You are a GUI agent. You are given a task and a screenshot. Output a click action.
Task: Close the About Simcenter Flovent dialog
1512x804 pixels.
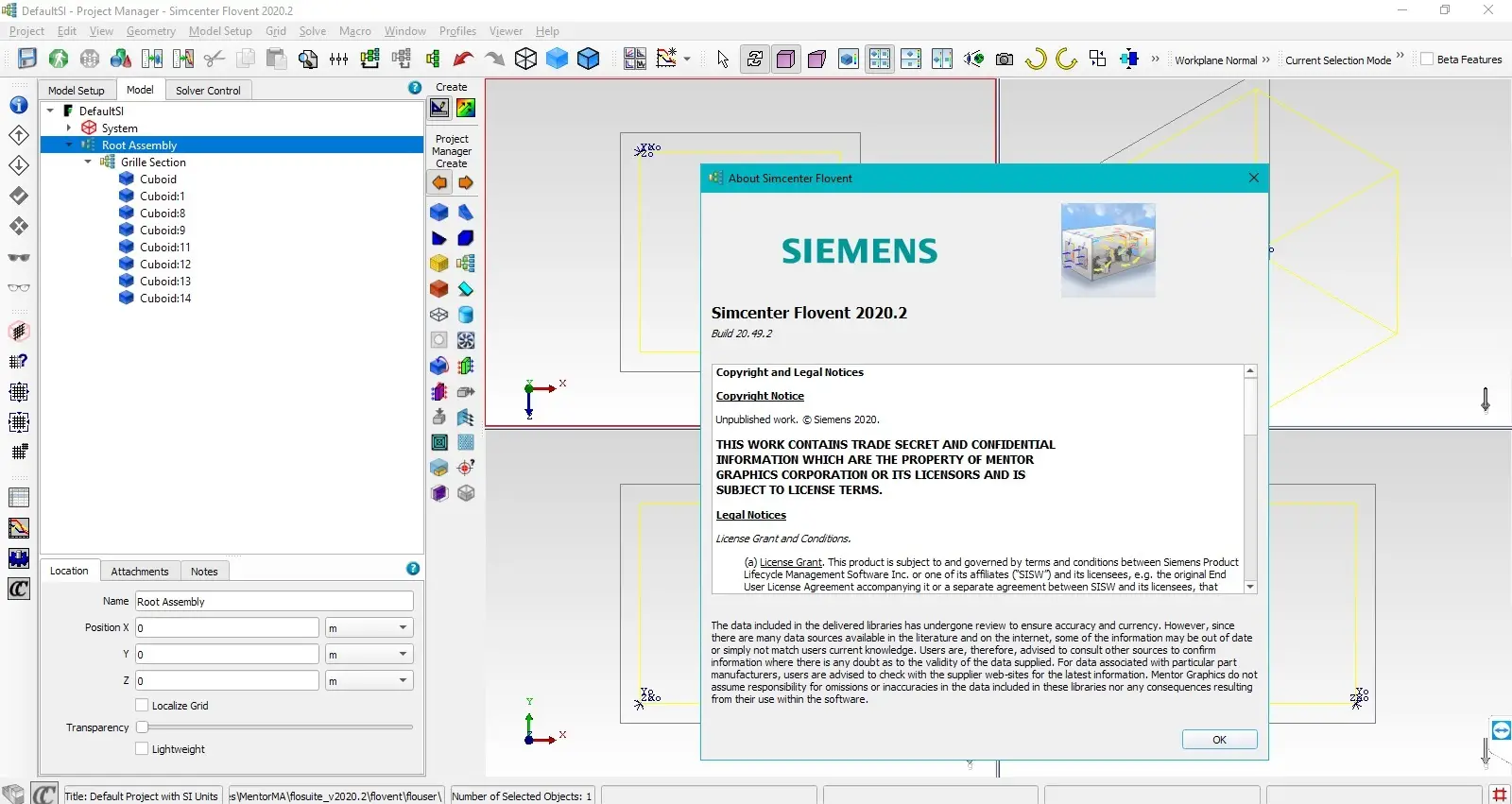pos(1254,178)
